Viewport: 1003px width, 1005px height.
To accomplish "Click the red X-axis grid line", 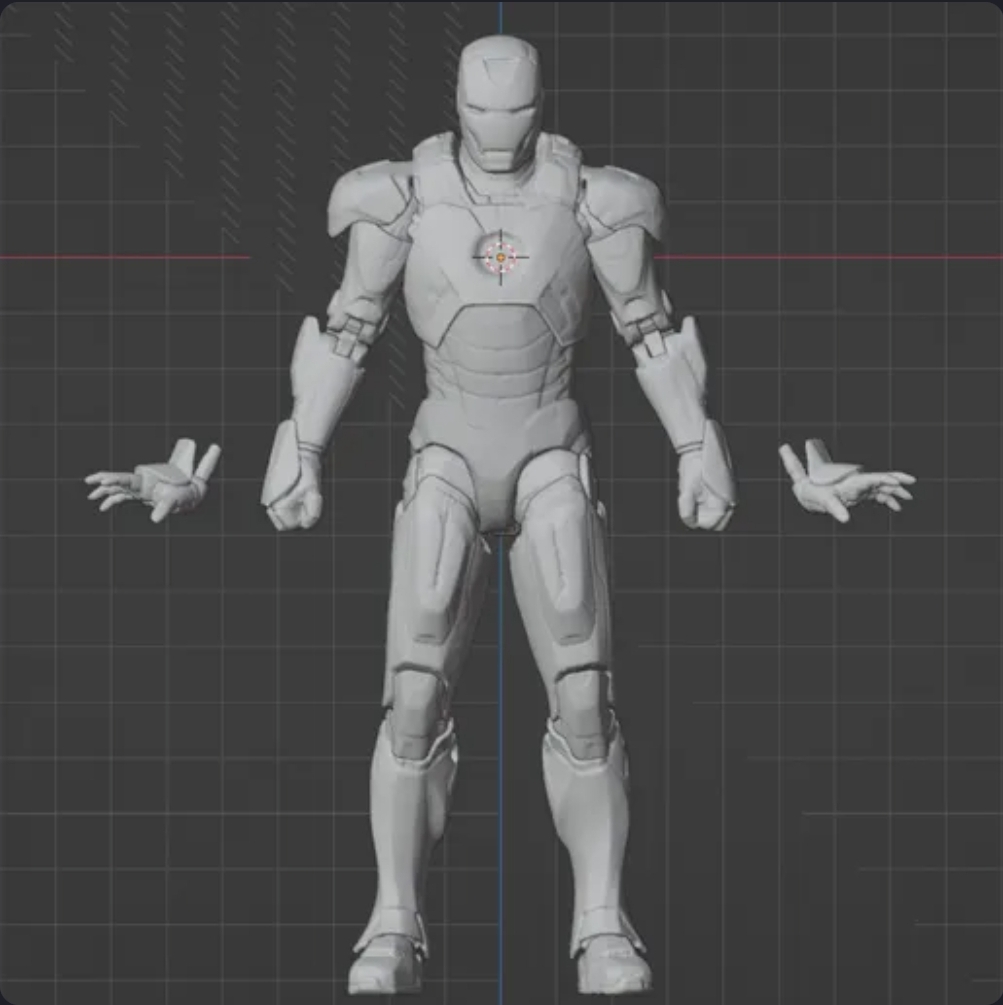I will (x=150, y=256).
